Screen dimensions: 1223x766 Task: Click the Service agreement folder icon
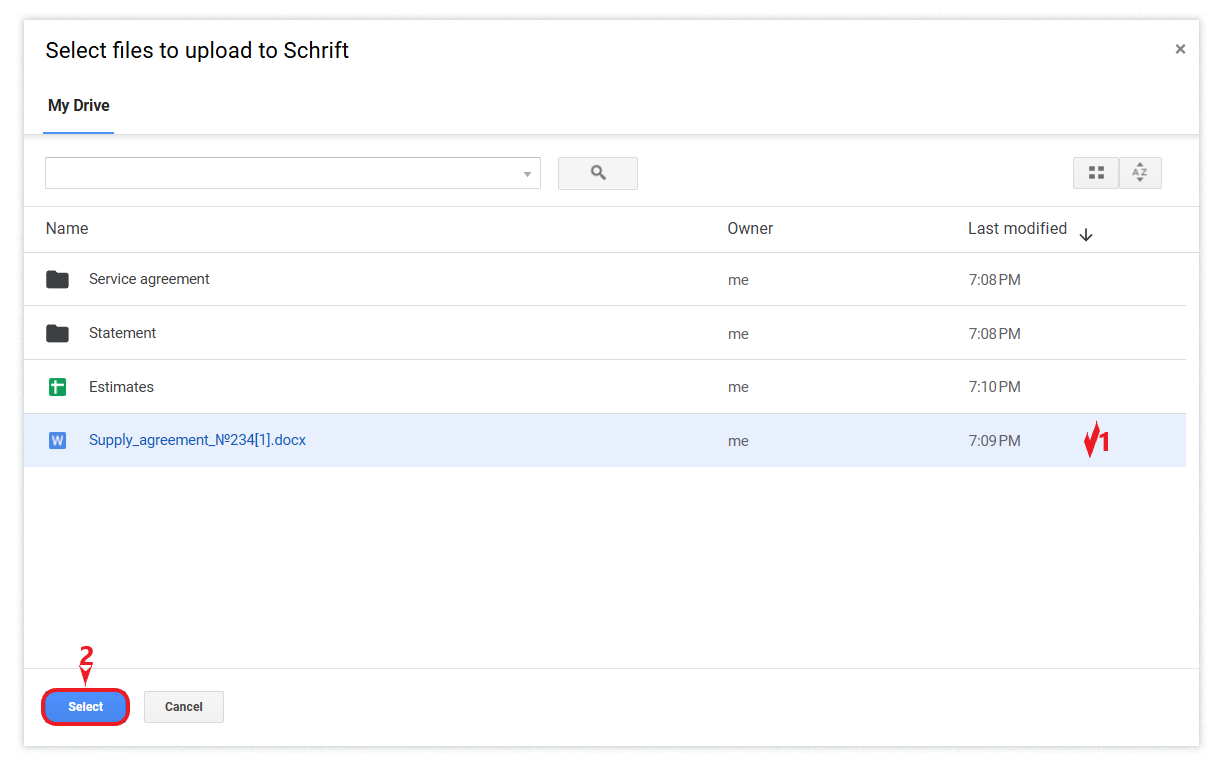click(58, 280)
